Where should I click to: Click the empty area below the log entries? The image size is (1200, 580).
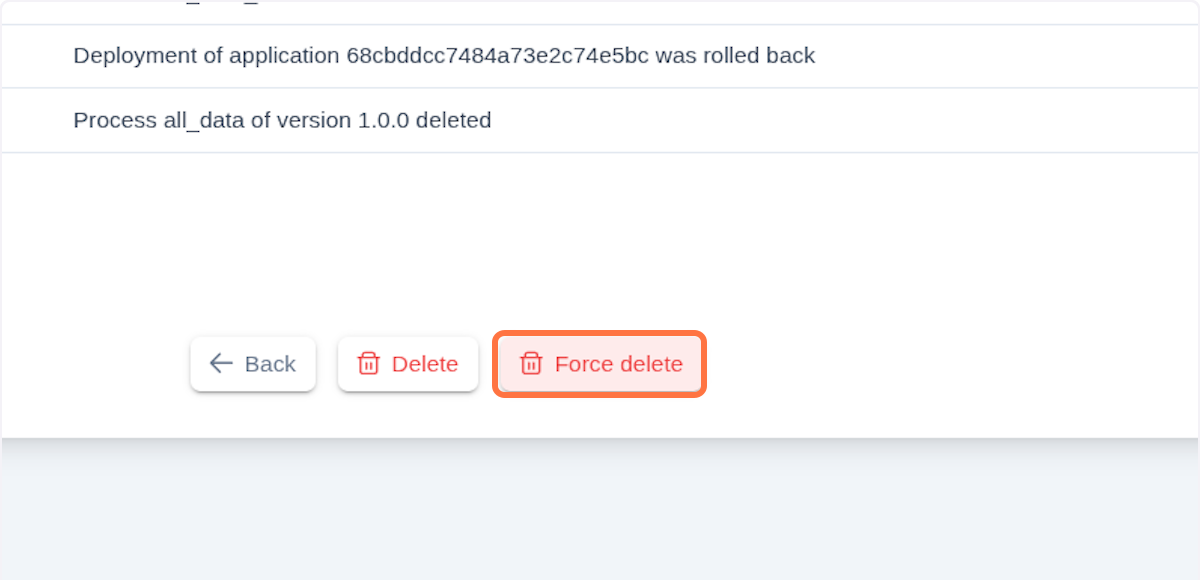(x=600, y=240)
